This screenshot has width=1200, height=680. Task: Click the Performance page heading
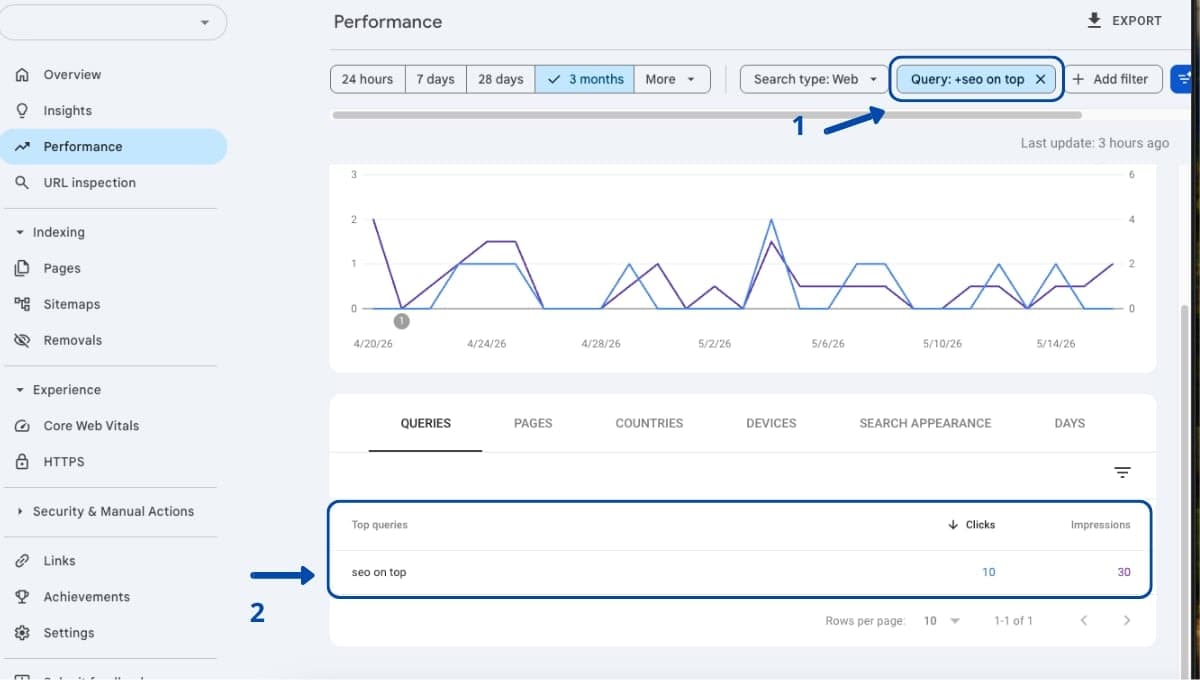[x=388, y=21]
